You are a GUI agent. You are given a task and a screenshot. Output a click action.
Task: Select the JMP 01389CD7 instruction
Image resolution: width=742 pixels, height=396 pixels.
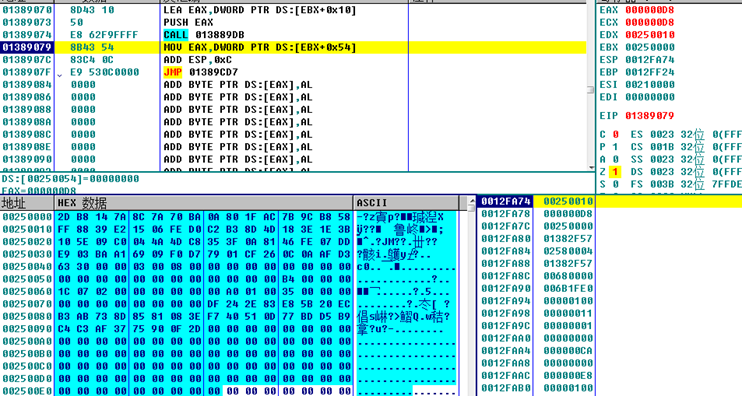pyautogui.click(x=201, y=72)
